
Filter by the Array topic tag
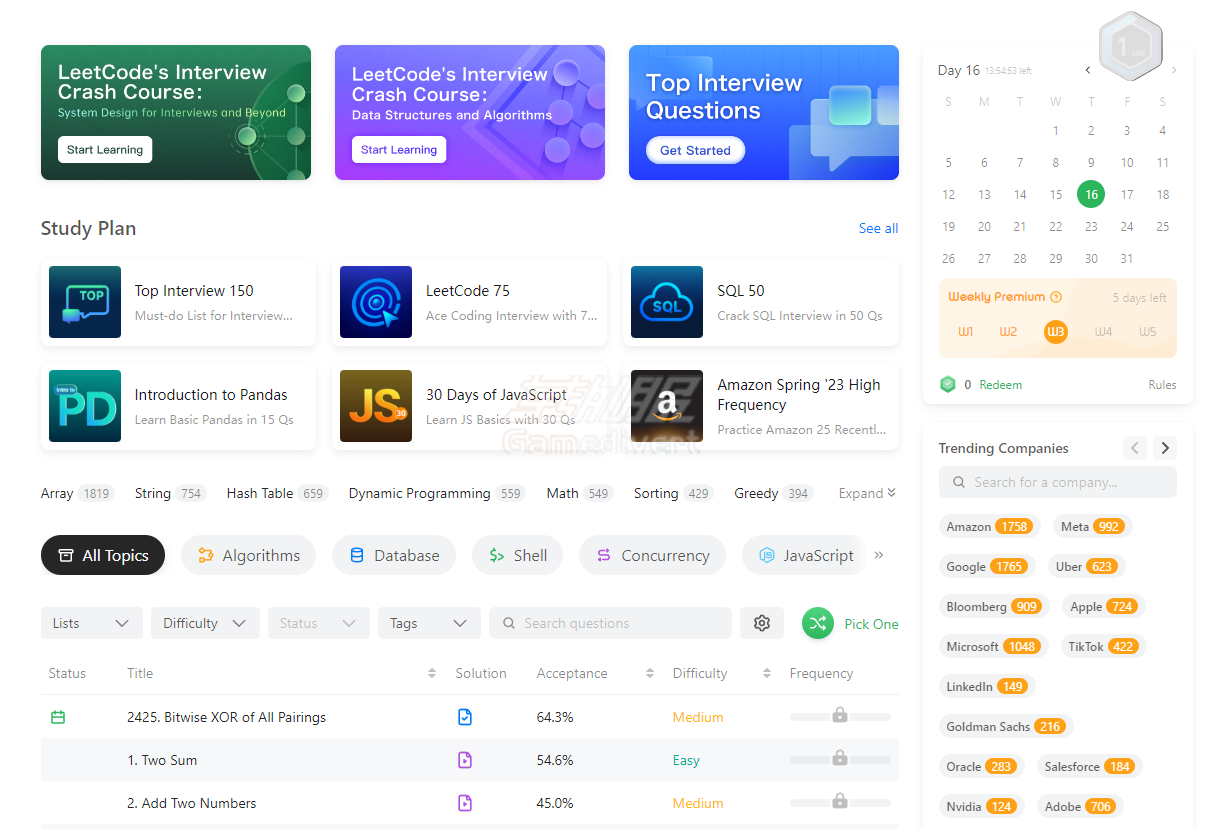tap(77, 493)
